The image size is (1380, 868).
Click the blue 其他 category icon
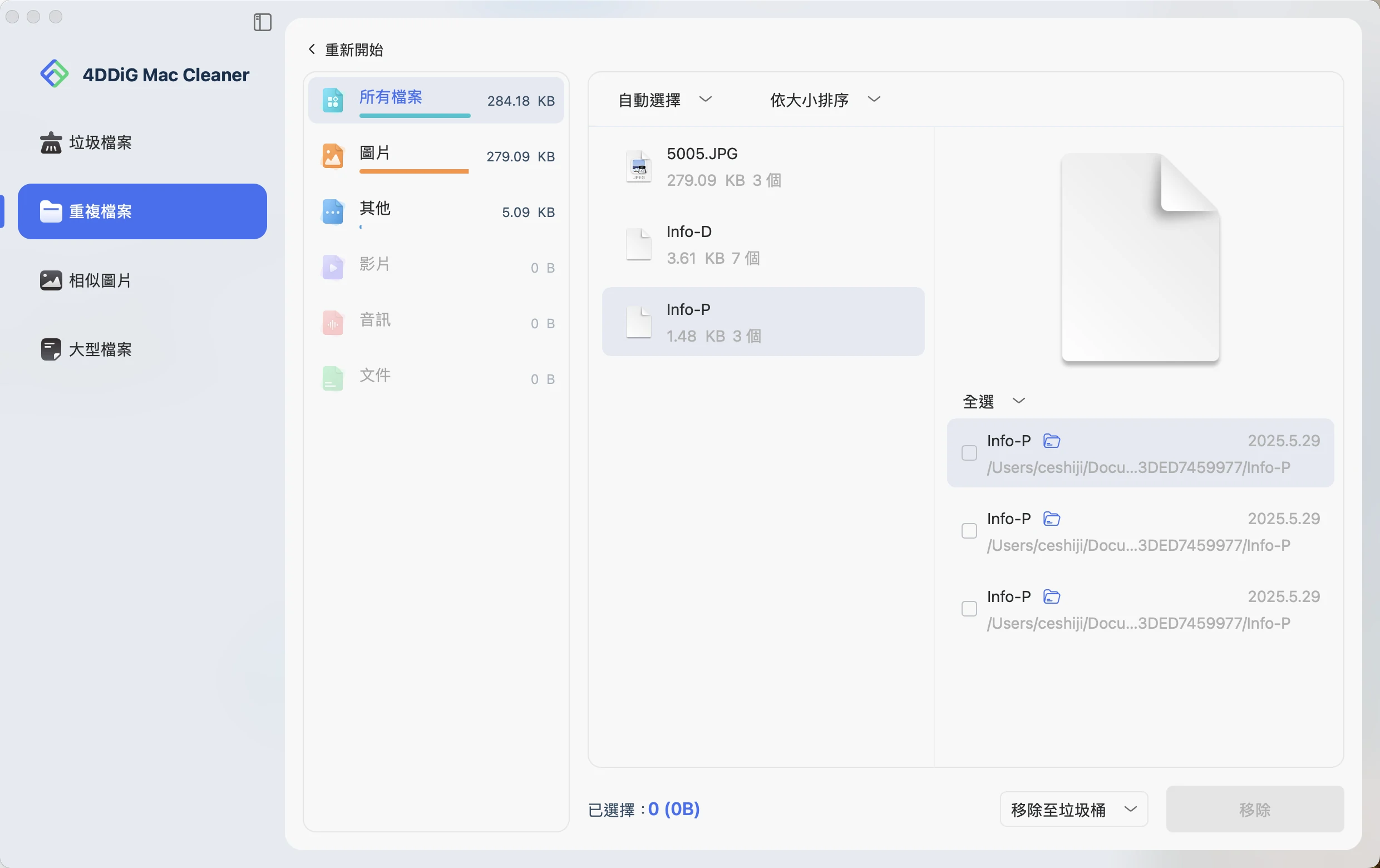coord(332,211)
